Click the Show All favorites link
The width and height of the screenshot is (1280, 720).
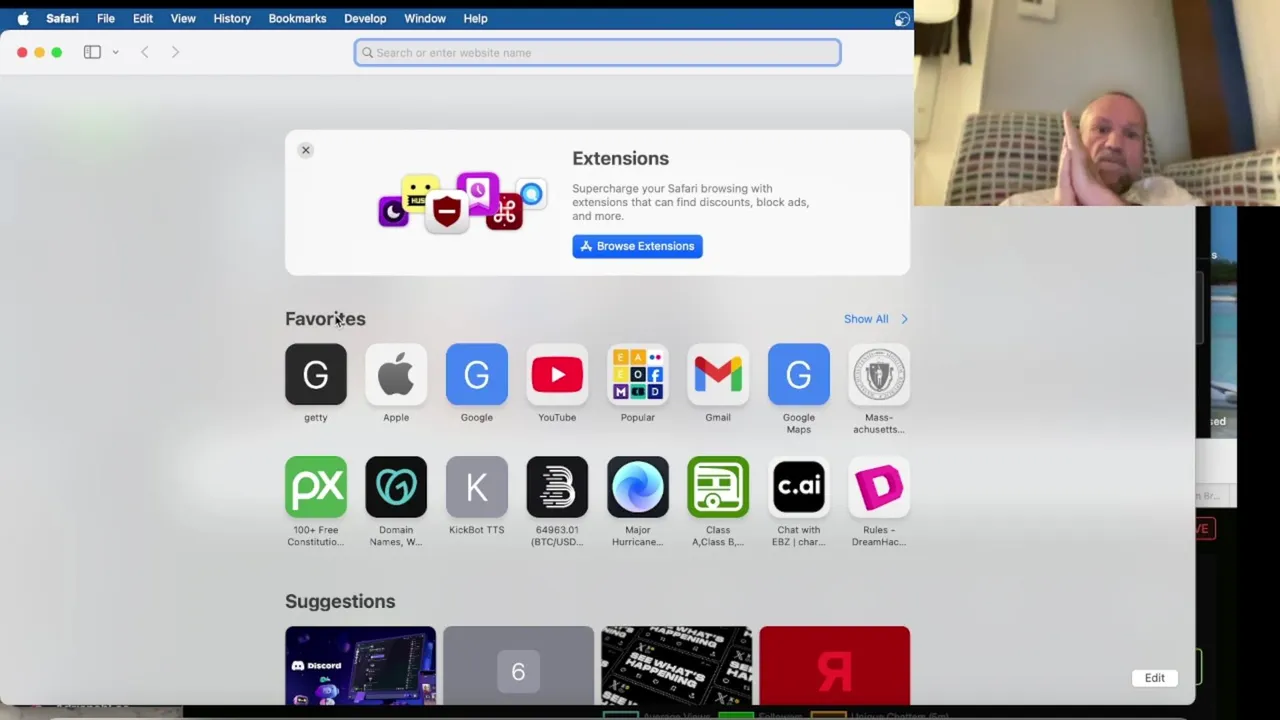click(866, 319)
